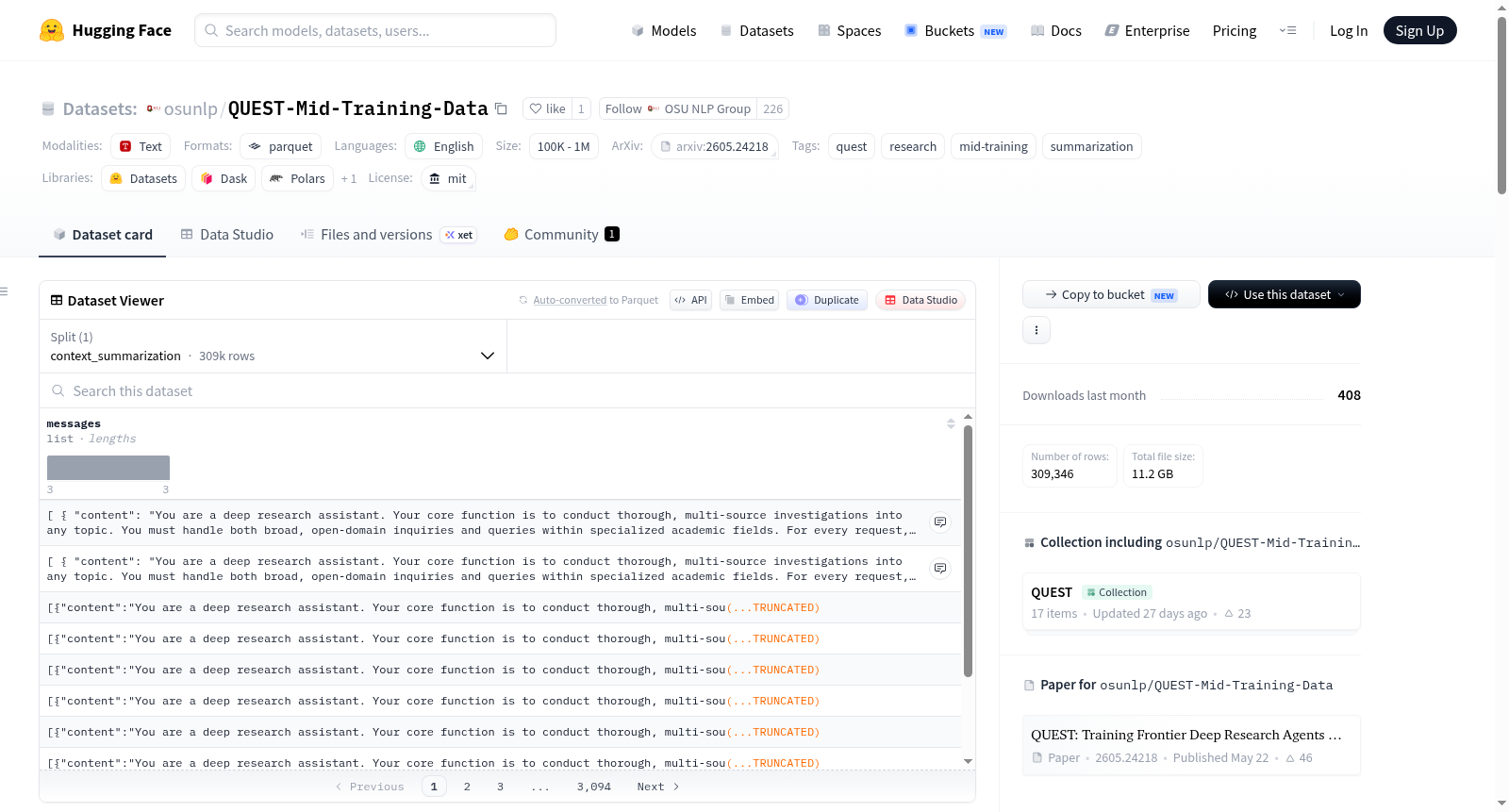
Task: Open the Split selector dropdown
Action: tap(274, 347)
